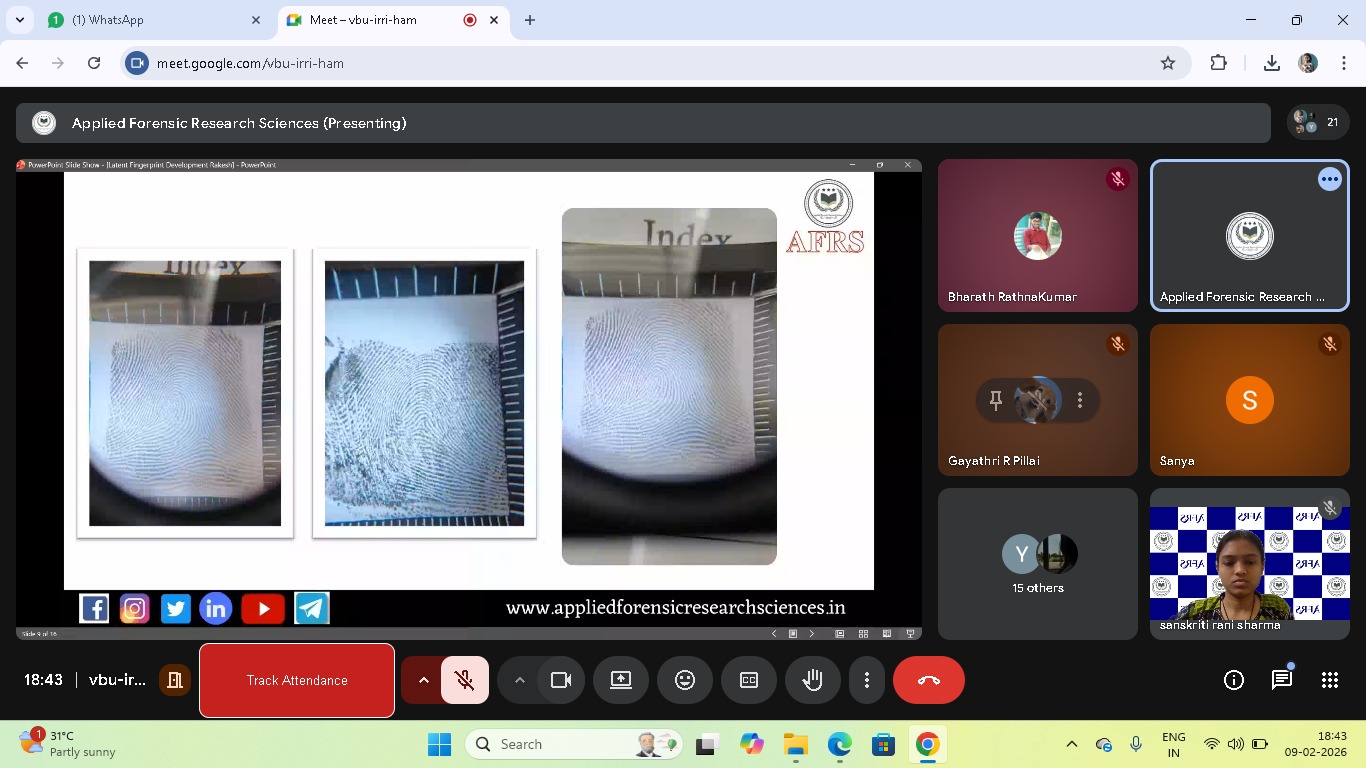Select Bharath RathnaKumar's video tile
The image size is (1366, 768).
pos(1038,236)
